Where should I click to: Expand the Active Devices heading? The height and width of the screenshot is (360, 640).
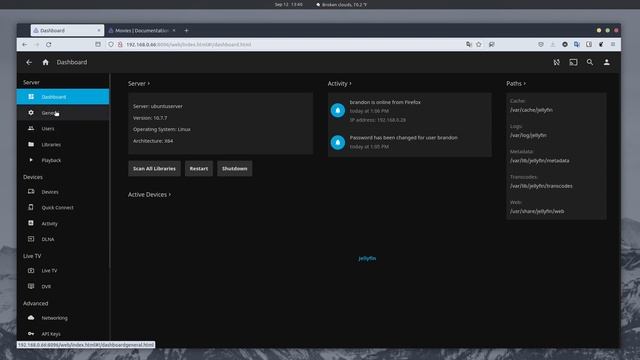pos(149,195)
